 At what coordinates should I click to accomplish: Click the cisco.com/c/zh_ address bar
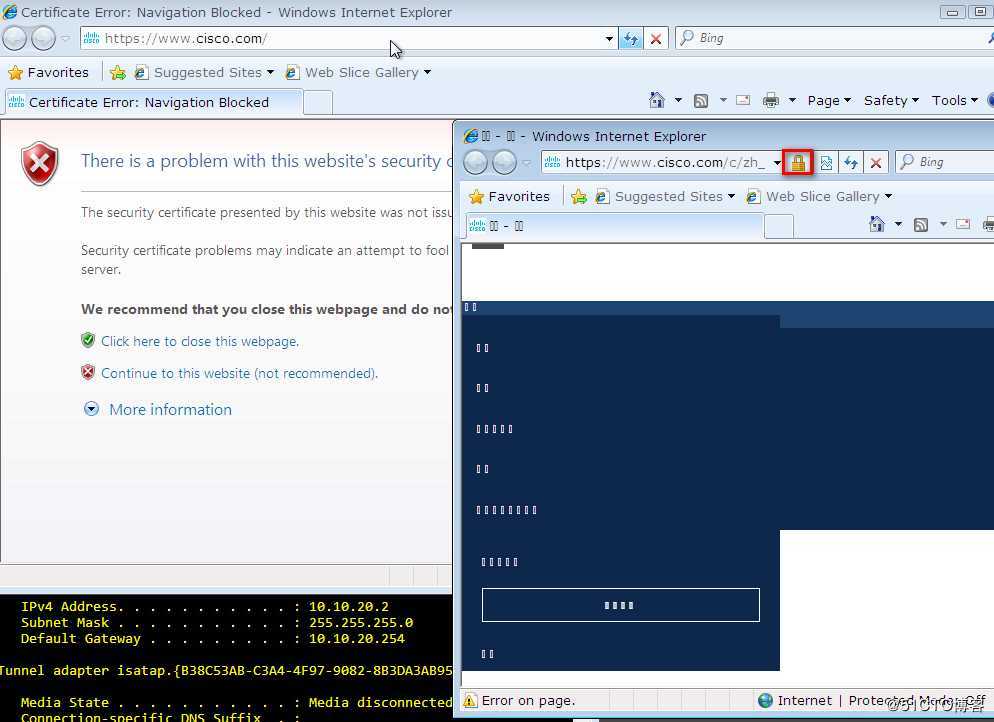[x=656, y=162]
